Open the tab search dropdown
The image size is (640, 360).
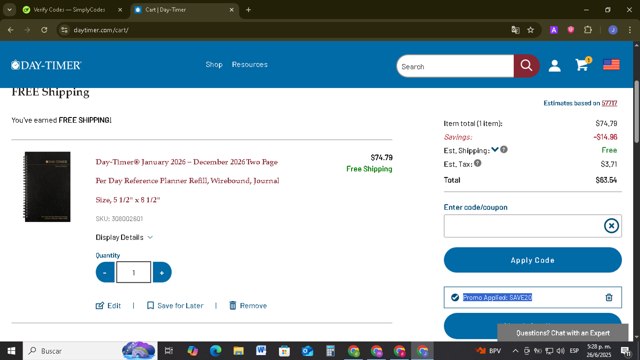pos(9,10)
